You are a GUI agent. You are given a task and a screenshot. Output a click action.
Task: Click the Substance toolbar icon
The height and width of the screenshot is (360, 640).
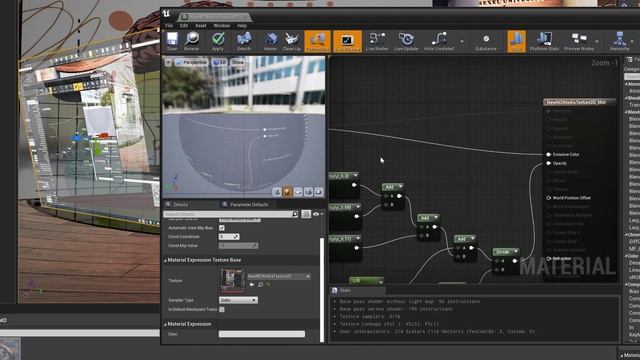[x=486, y=41]
